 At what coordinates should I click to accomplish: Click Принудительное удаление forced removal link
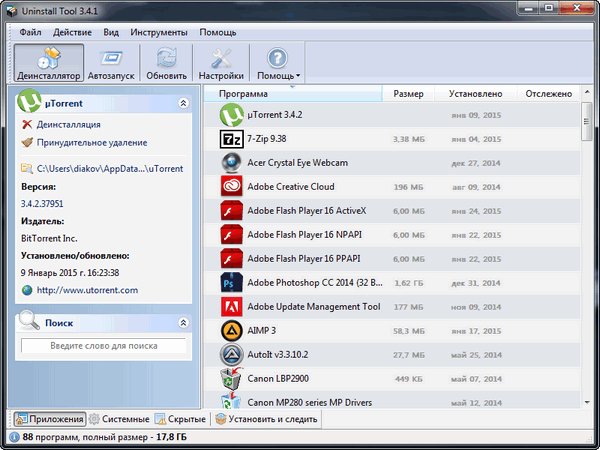(92, 143)
